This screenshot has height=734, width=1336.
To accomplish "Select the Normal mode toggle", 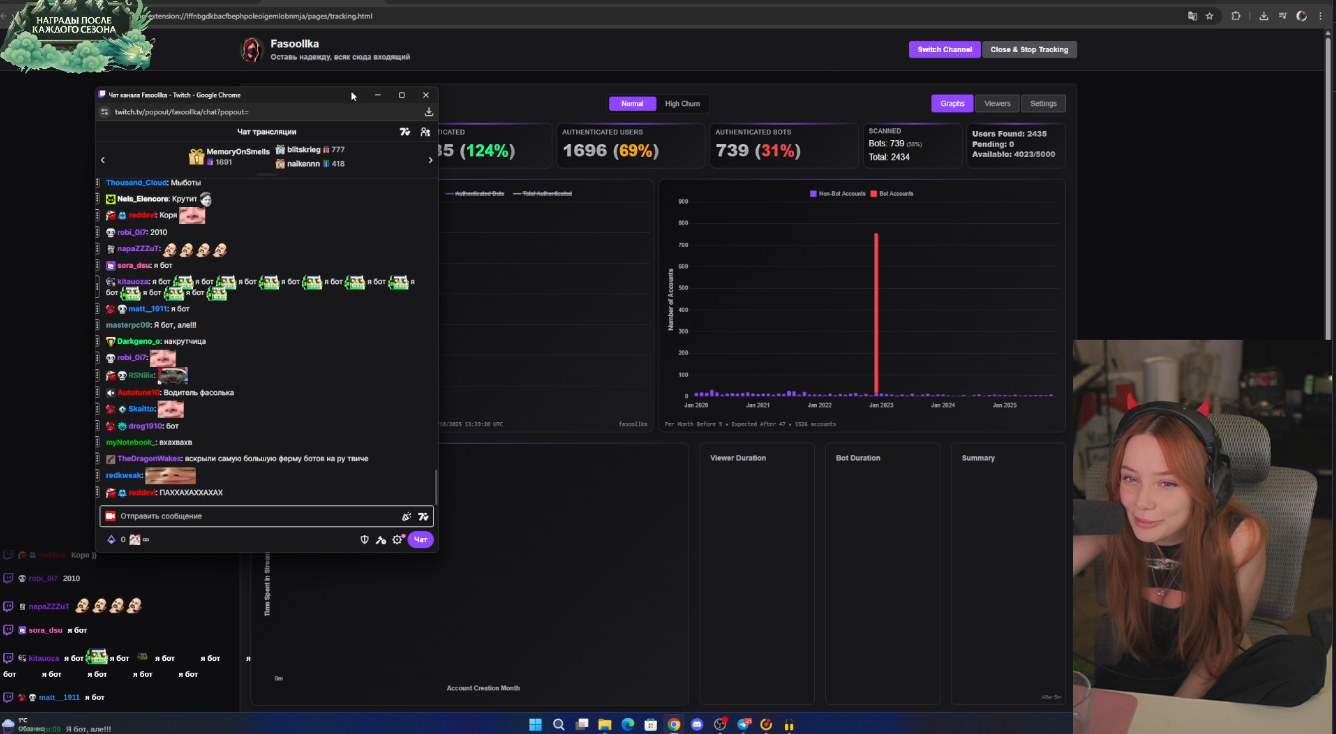I will pyautogui.click(x=632, y=104).
